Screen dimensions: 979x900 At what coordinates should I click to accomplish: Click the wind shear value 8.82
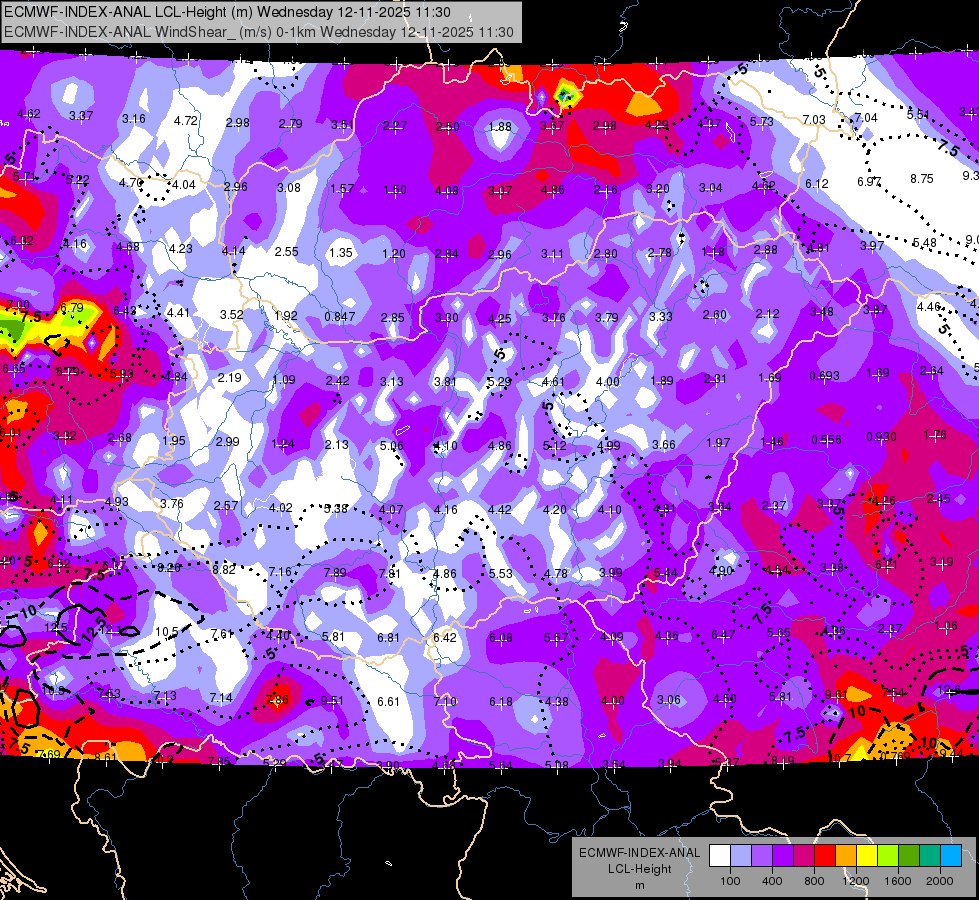pyautogui.click(x=224, y=569)
